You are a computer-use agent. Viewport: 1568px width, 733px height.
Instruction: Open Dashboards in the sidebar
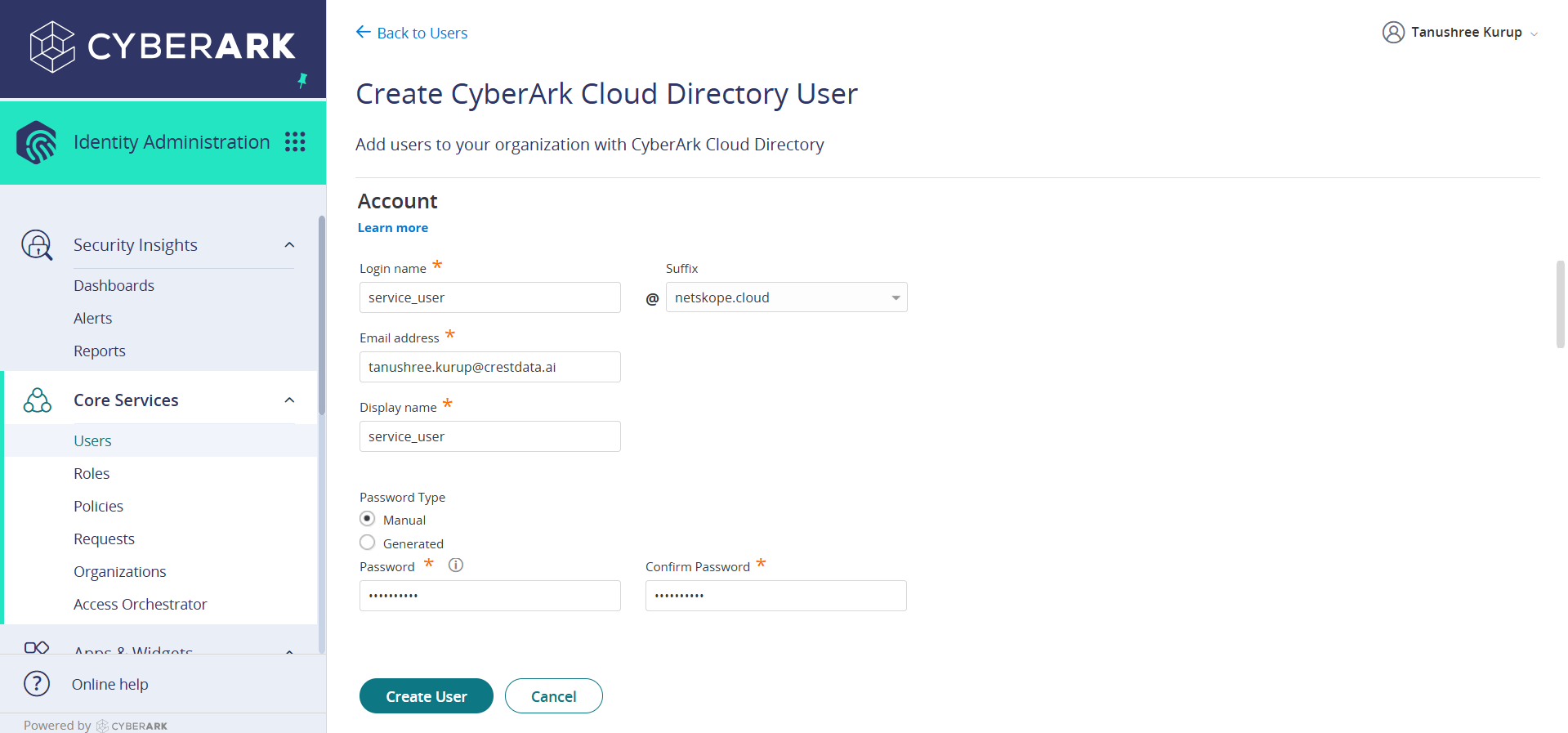coord(114,285)
